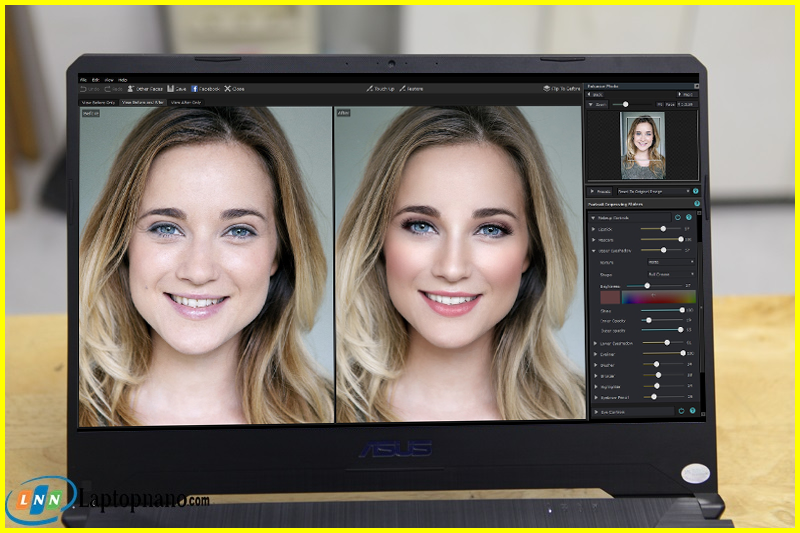Open help for Makeup Controls section
The height and width of the screenshot is (533, 800).
pyautogui.click(x=689, y=217)
